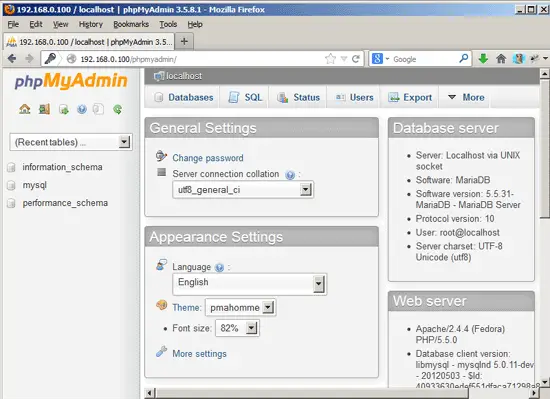Screen dimensions: 550x399
Task: Open the URL history dropdown arrow
Action: tap(344, 59)
